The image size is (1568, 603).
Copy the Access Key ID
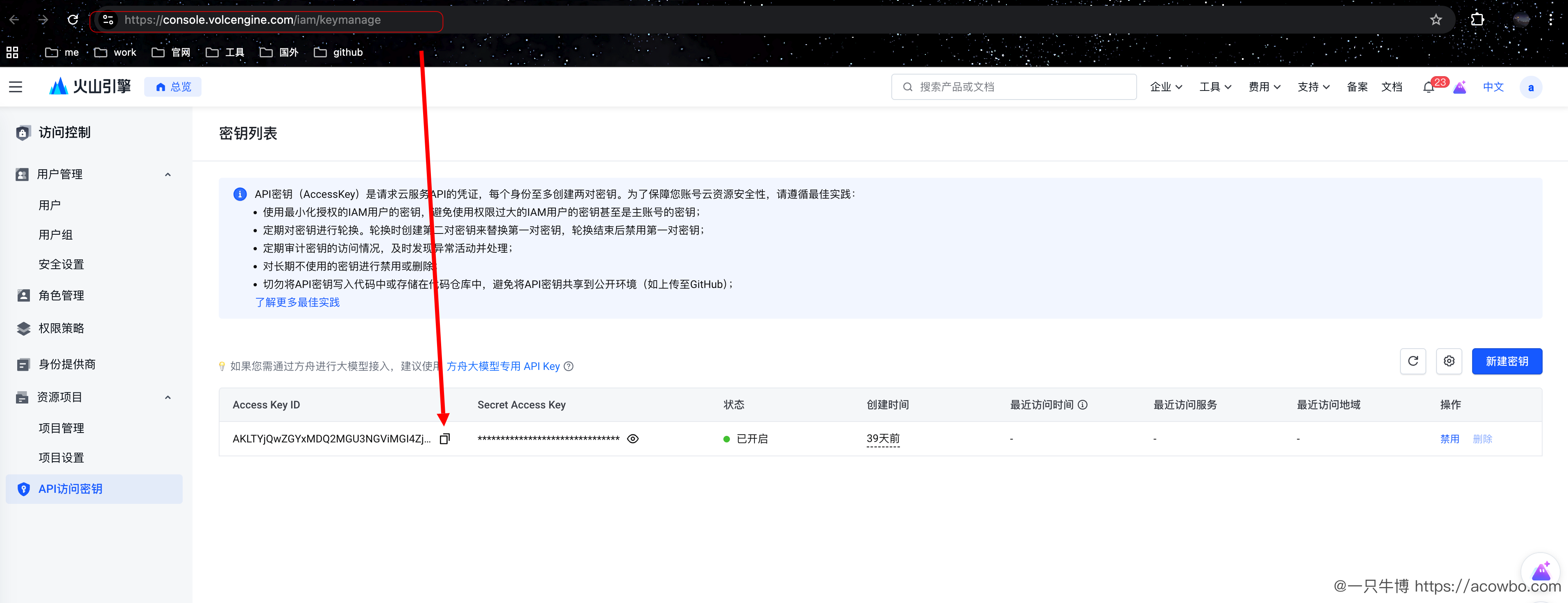445,439
